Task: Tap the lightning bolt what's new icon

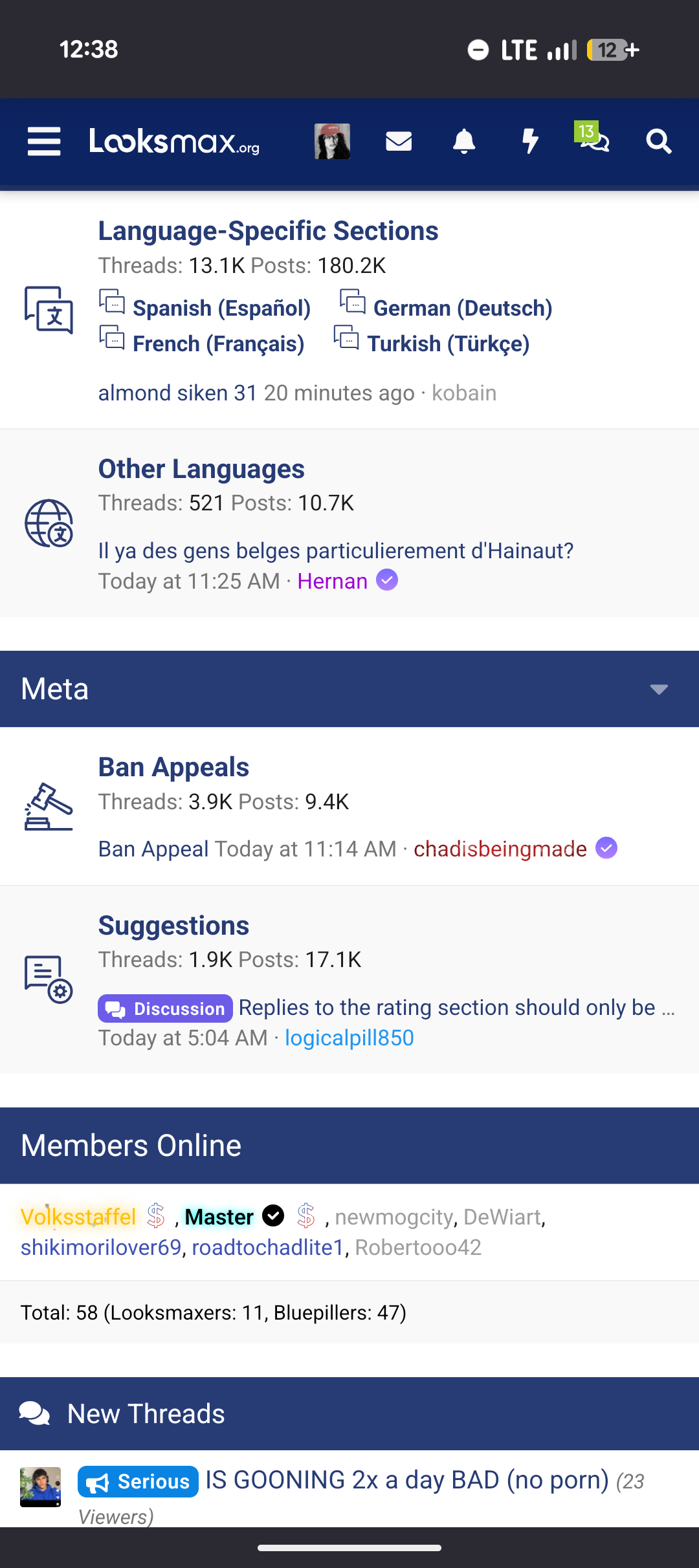Action: [x=530, y=141]
